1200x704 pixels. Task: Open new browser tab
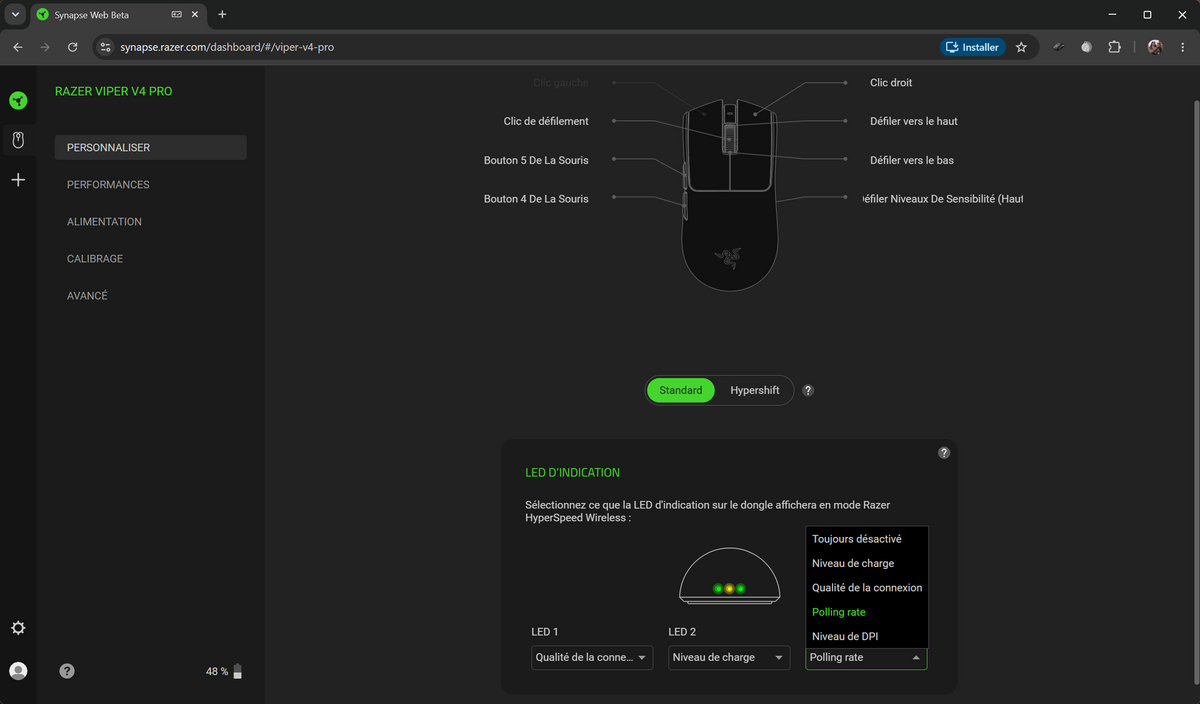(222, 15)
